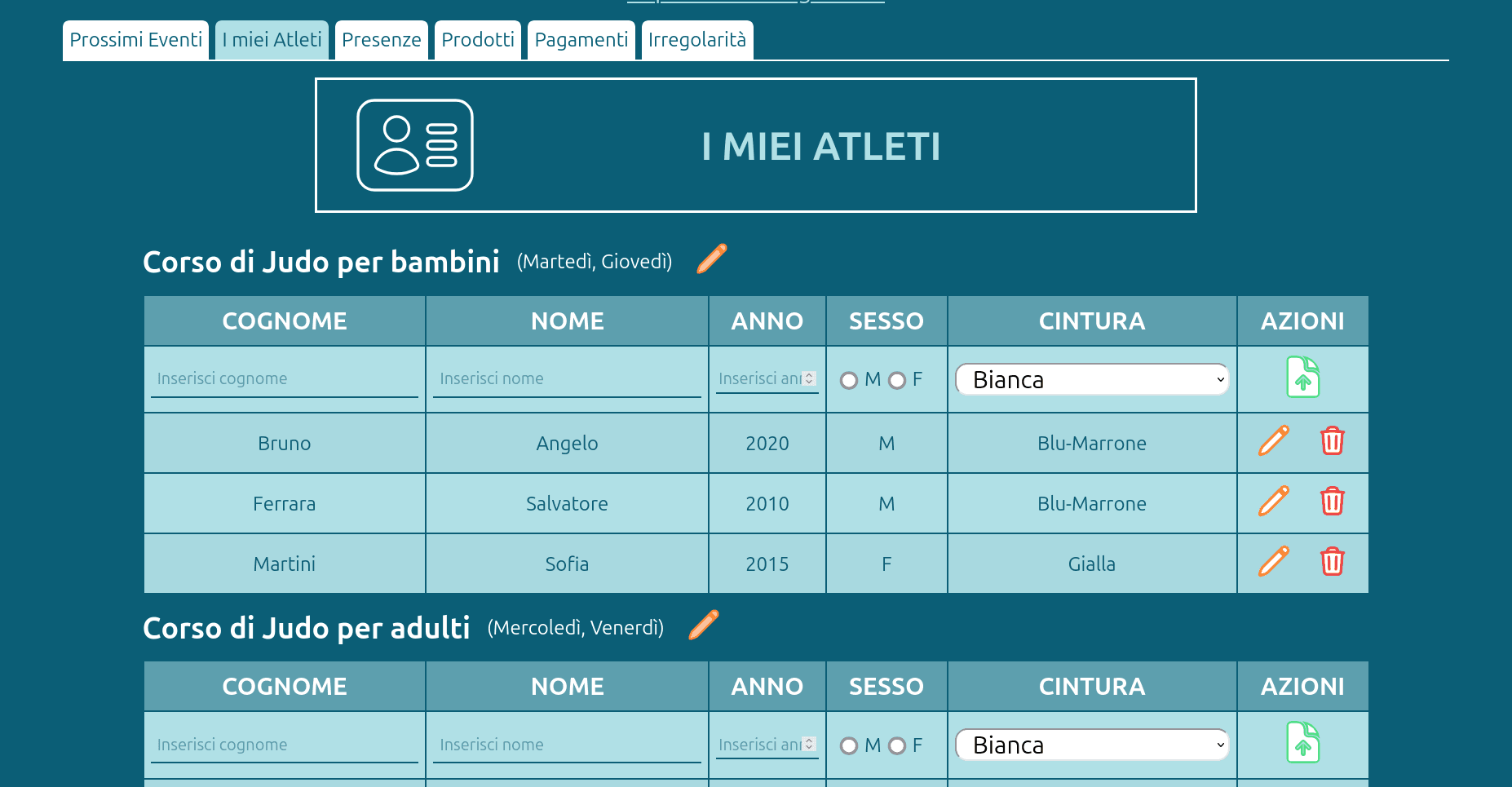Screen dimensions: 1512x787
Task: Click upload icon in bambini input row
Action: pos(1302,378)
